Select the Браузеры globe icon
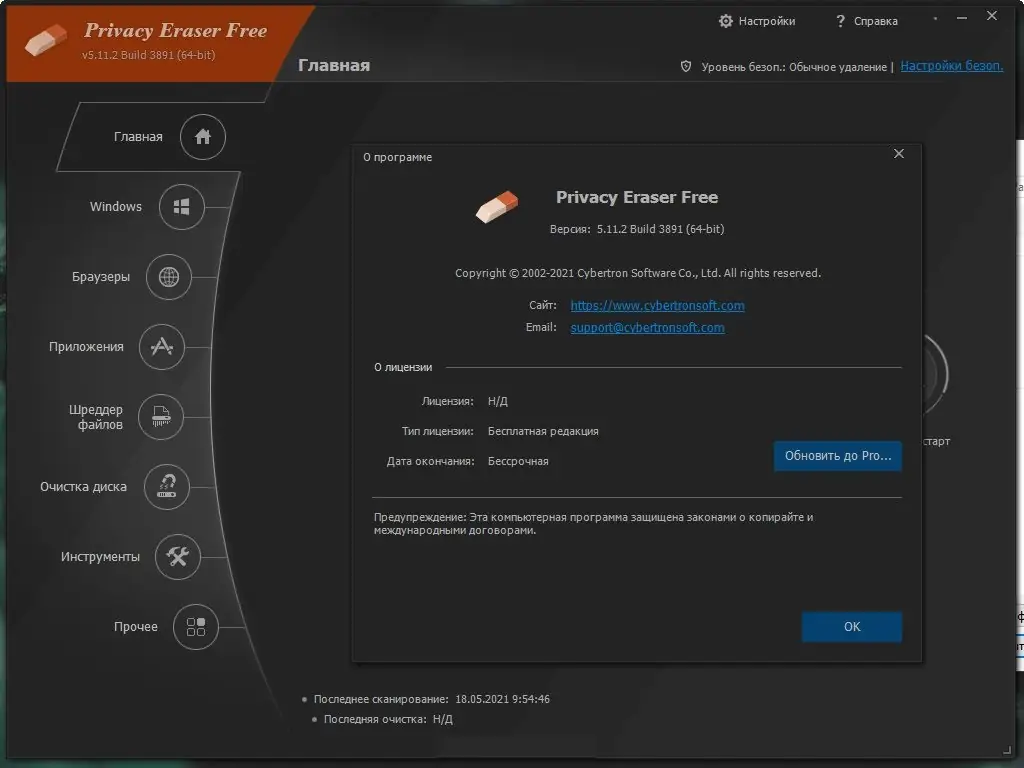1024x768 pixels. click(171, 277)
